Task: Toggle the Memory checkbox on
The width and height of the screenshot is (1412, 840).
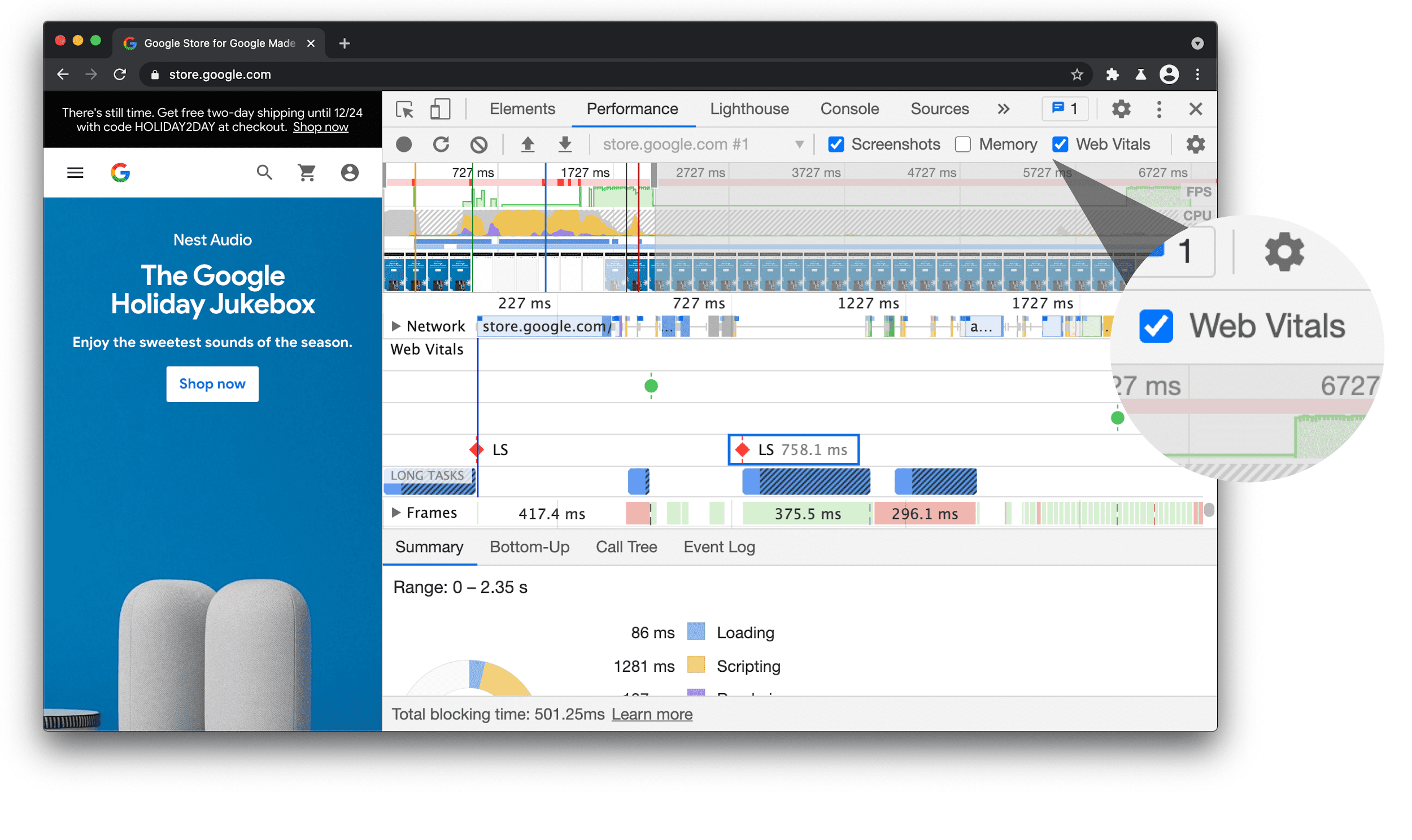Action: click(x=960, y=143)
